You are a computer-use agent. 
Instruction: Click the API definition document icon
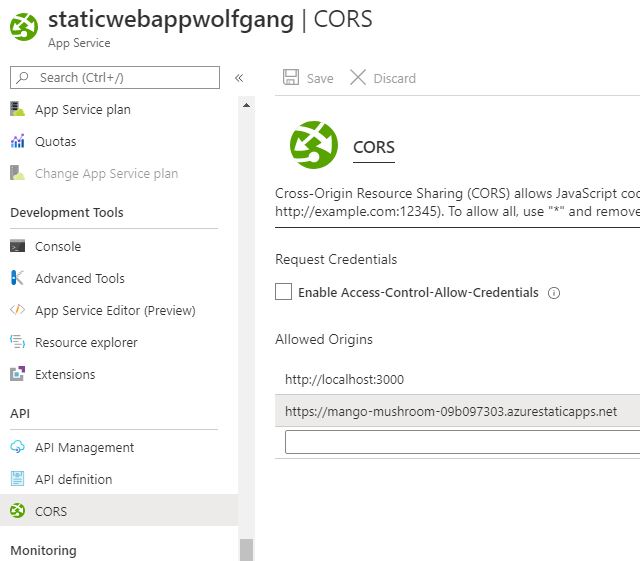point(17,479)
